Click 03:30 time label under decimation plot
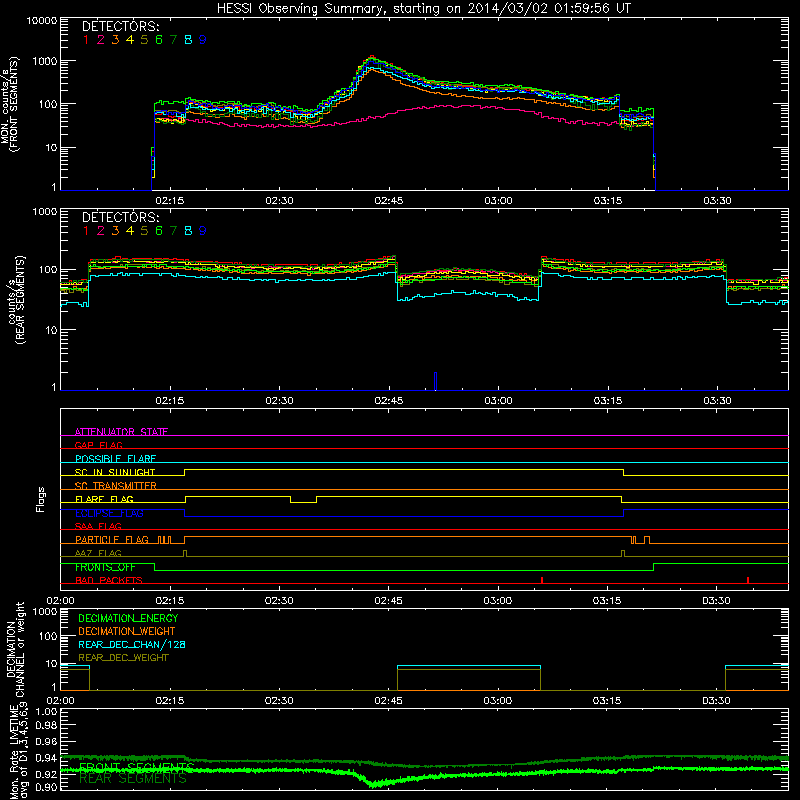The image size is (800, 800). point(716,701)
